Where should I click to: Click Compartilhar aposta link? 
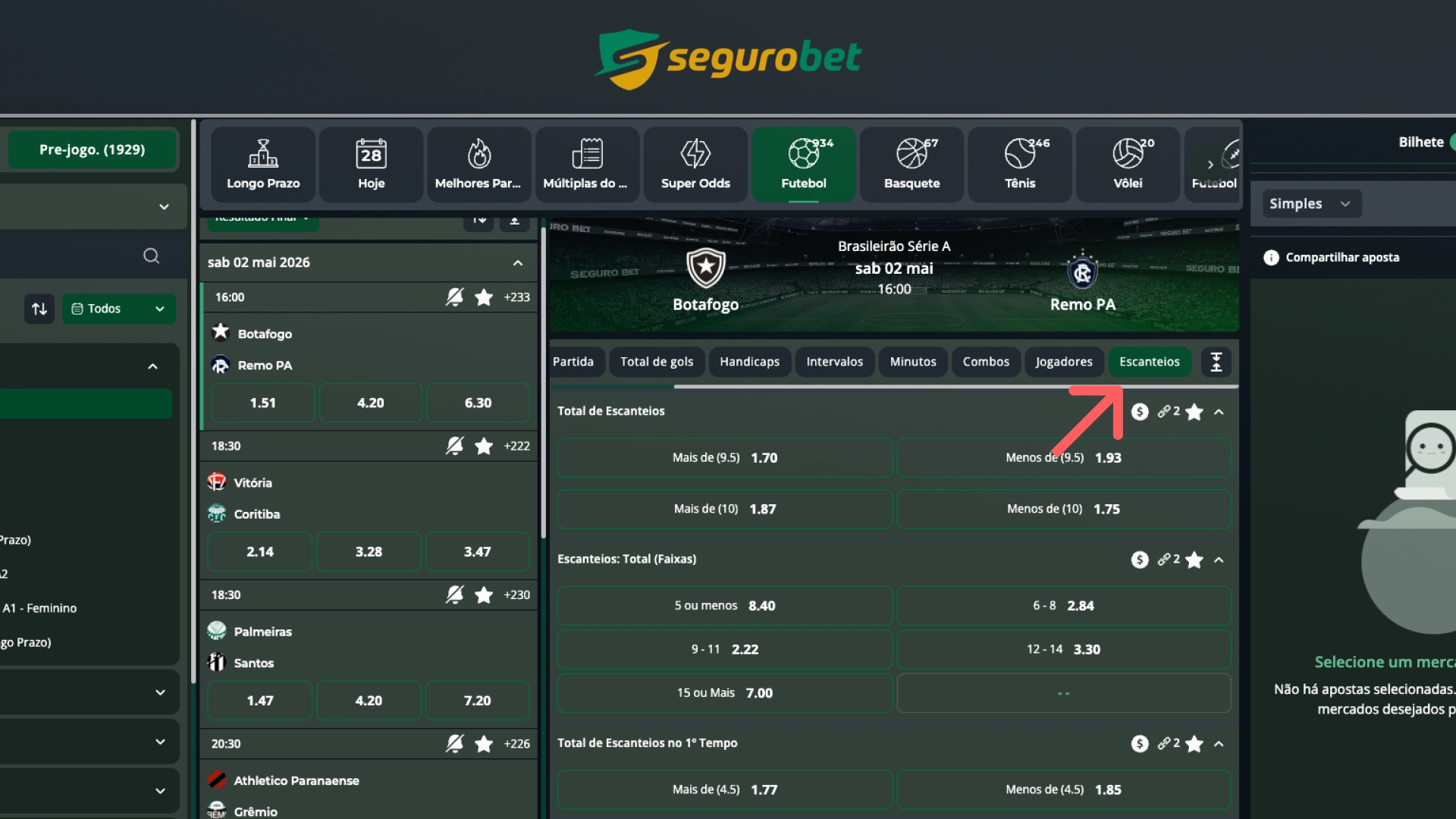pos(1342,258)
